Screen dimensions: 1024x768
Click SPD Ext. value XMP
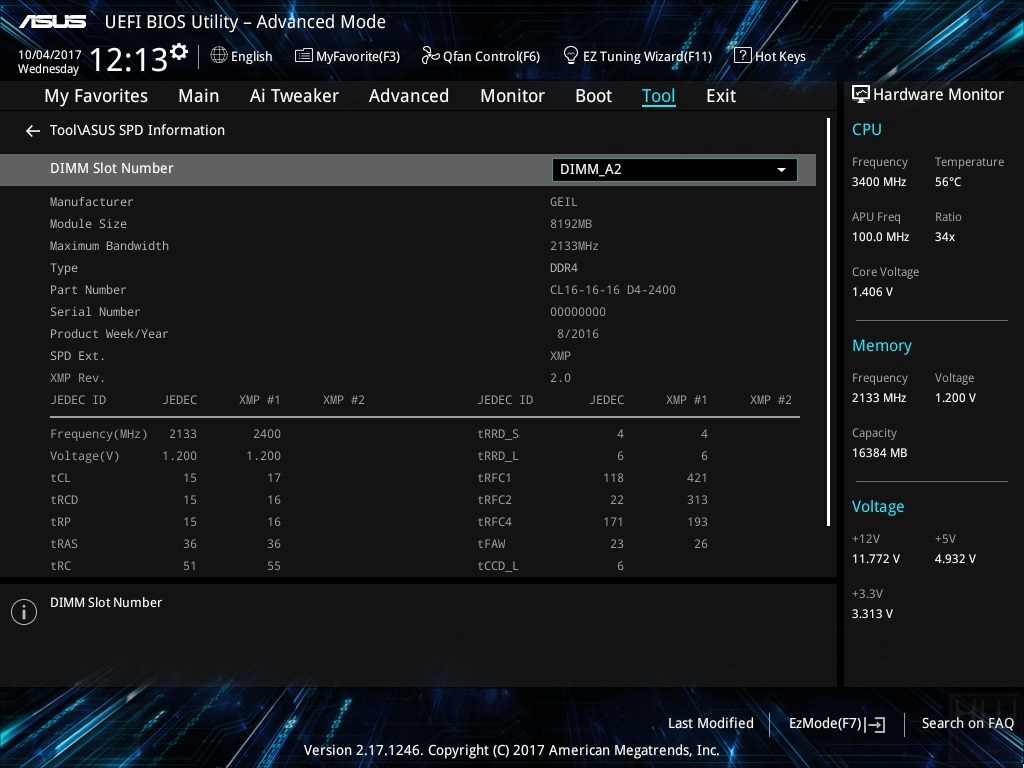pos(560,356)
